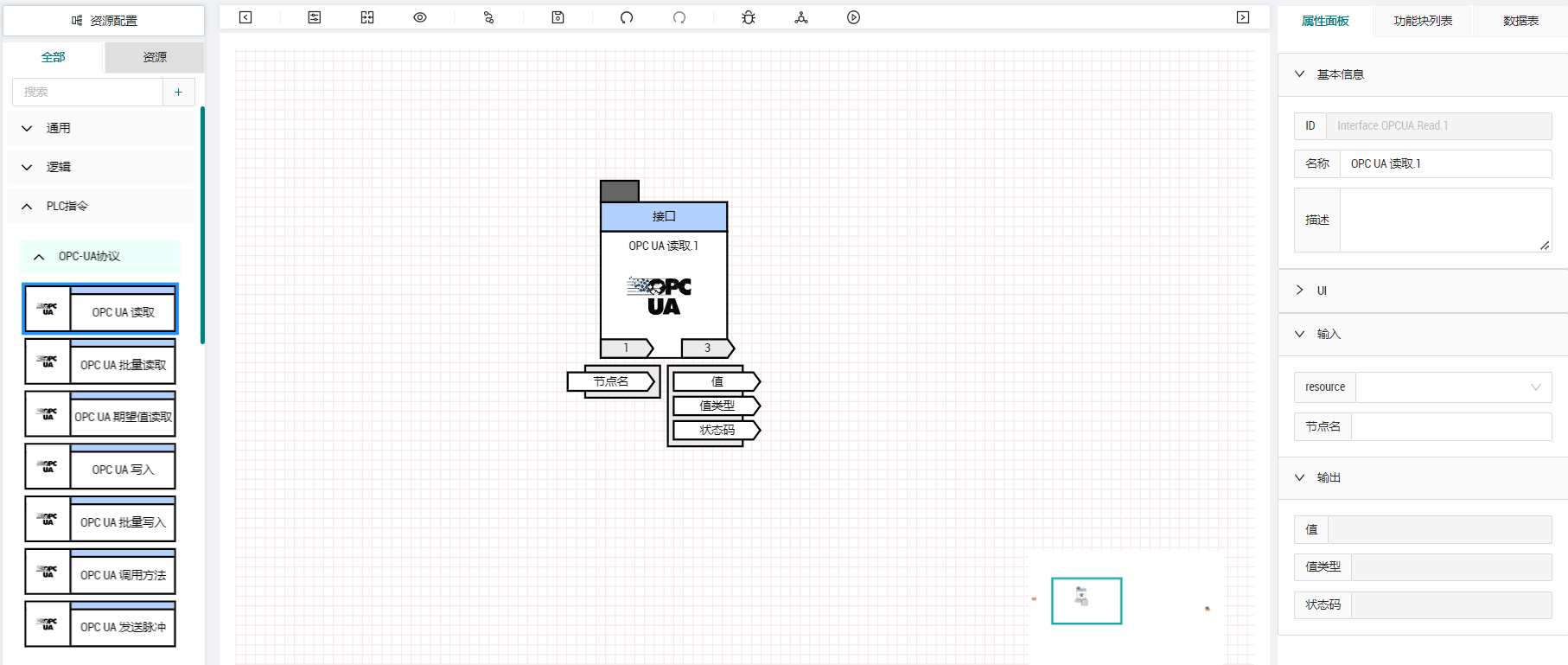The height and width of the screenshot is (665, 1568).
Task: Collapse the PLC指令 category
Action: (100, 206)
